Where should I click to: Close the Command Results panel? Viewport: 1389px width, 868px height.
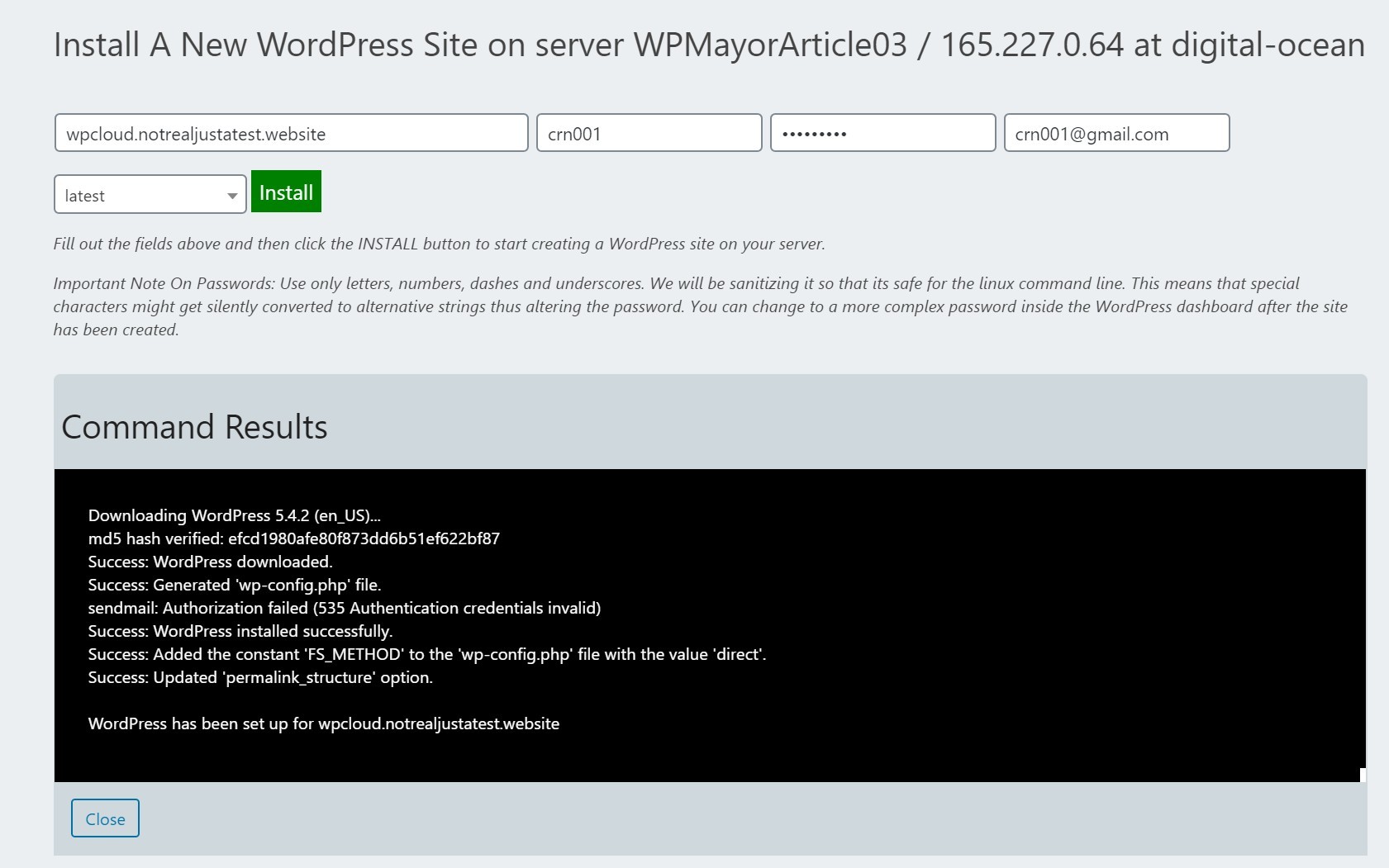(x=105, y=818)
